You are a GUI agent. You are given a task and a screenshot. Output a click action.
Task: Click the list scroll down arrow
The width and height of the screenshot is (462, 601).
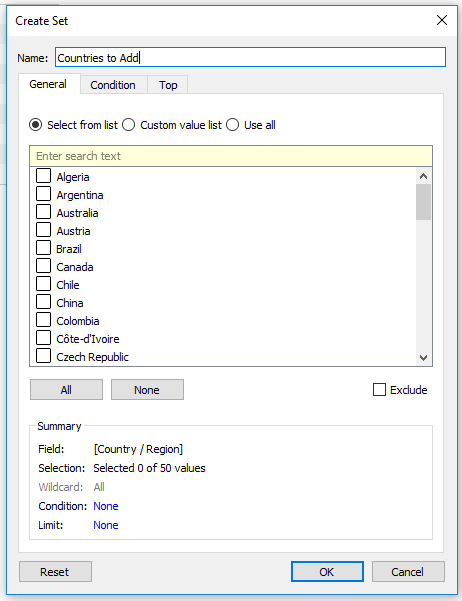tap(423, 358)
